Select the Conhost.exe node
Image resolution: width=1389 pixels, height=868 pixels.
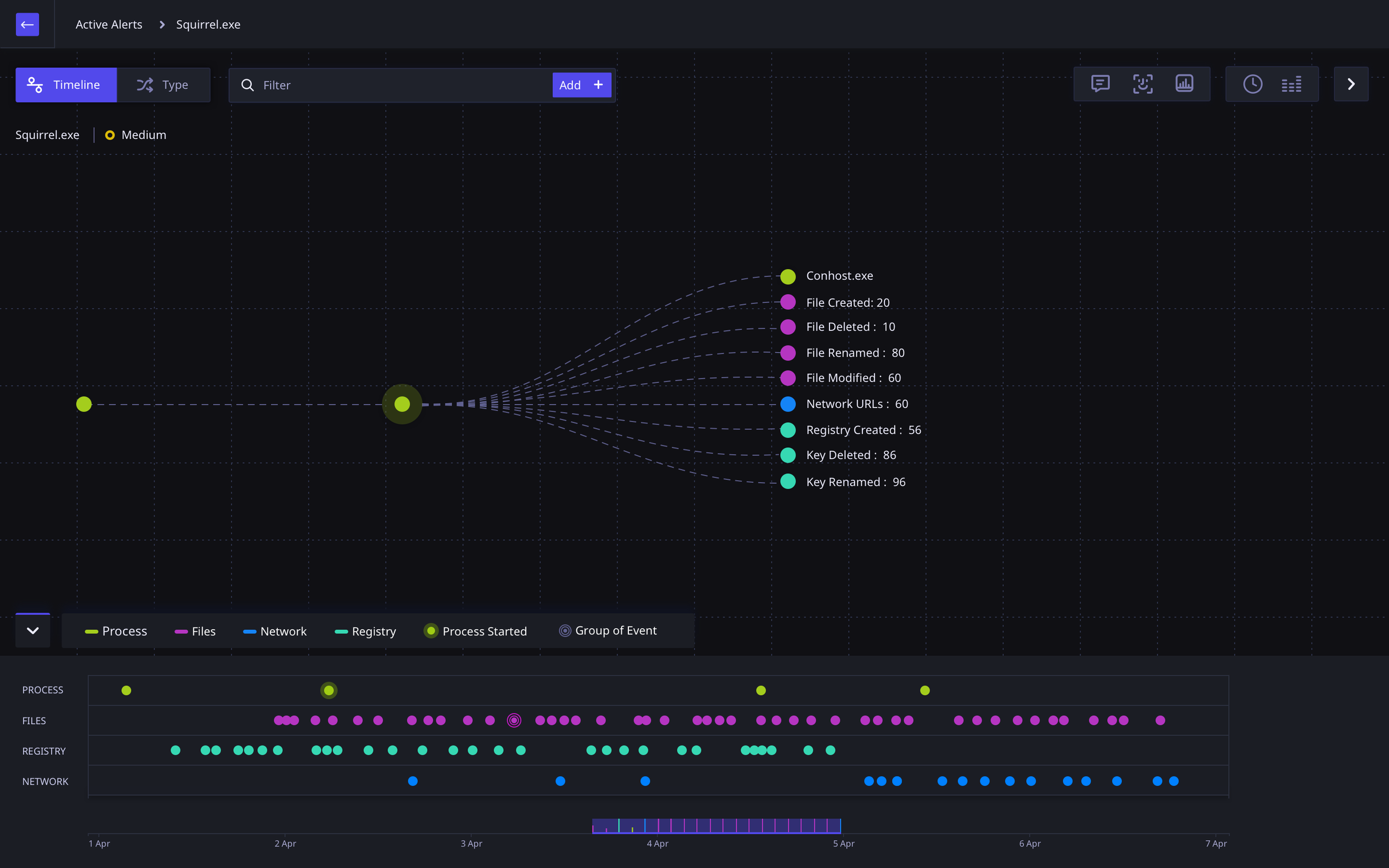788,277
